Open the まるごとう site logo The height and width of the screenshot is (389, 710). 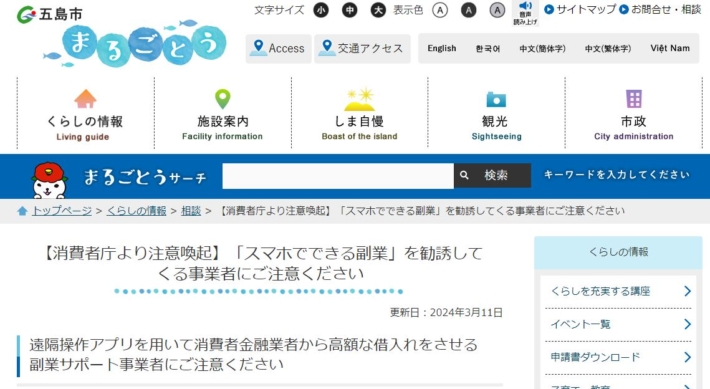tap(135, 44)
